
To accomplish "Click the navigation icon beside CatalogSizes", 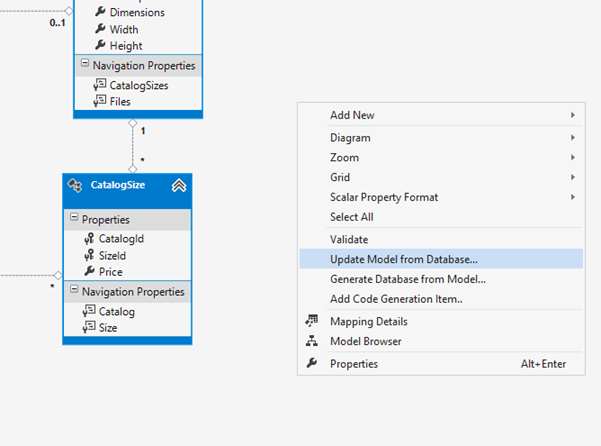I will (98, 85).
